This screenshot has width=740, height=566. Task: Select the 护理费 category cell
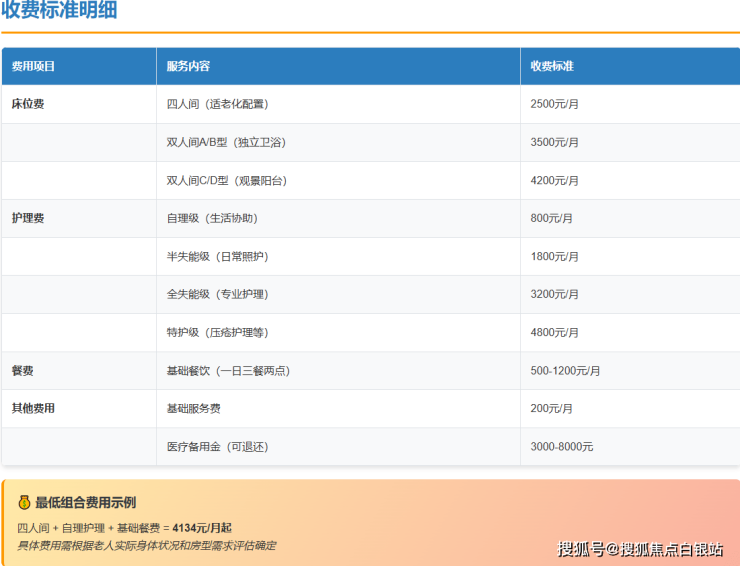point(28,218)
